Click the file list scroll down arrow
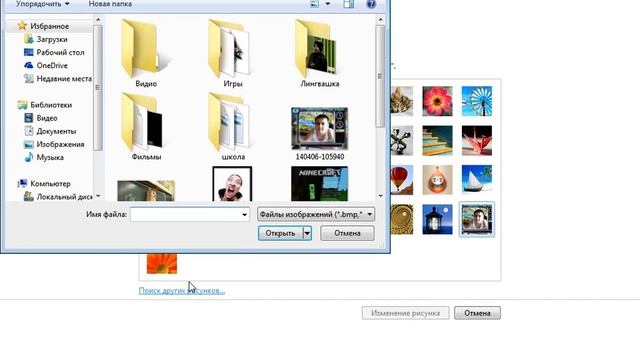The width and height of the screenshot is (640, 360). point(380,196)
